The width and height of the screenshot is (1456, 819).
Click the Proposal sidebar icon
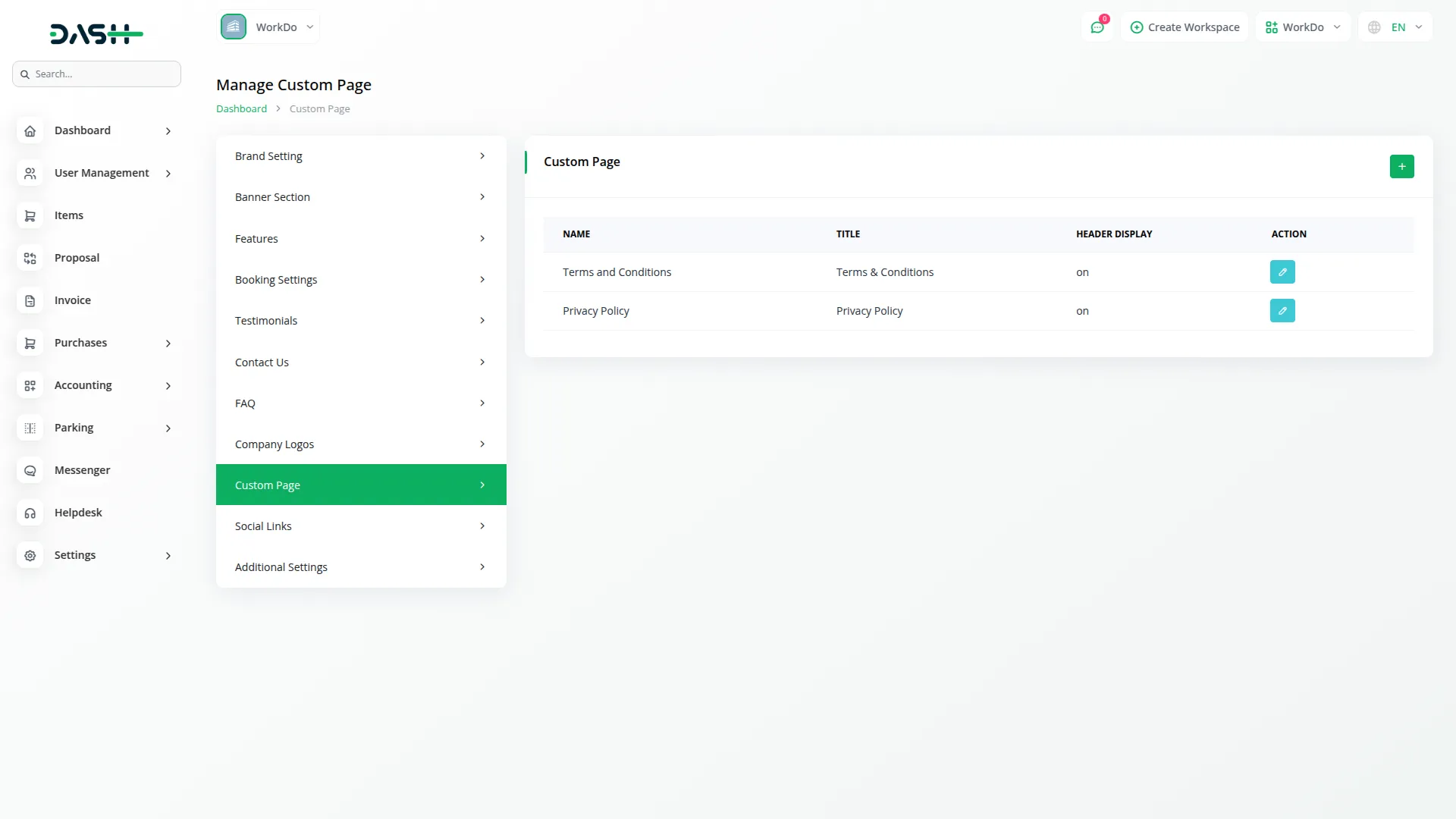(x=30, y=259)
